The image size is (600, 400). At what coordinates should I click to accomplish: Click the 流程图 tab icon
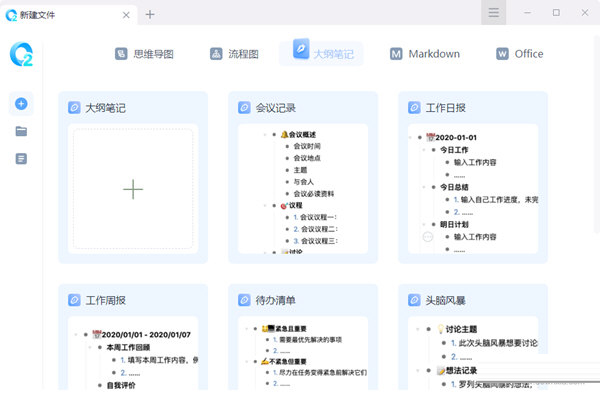pyautogui.click(x=216, y=54)
